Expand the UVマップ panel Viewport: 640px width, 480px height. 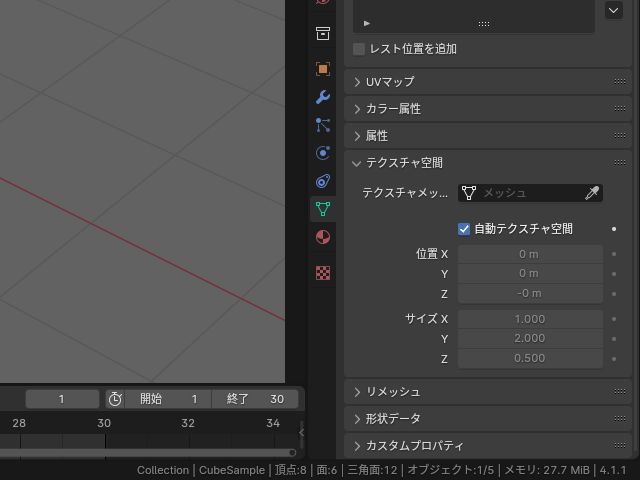(488, 82)
